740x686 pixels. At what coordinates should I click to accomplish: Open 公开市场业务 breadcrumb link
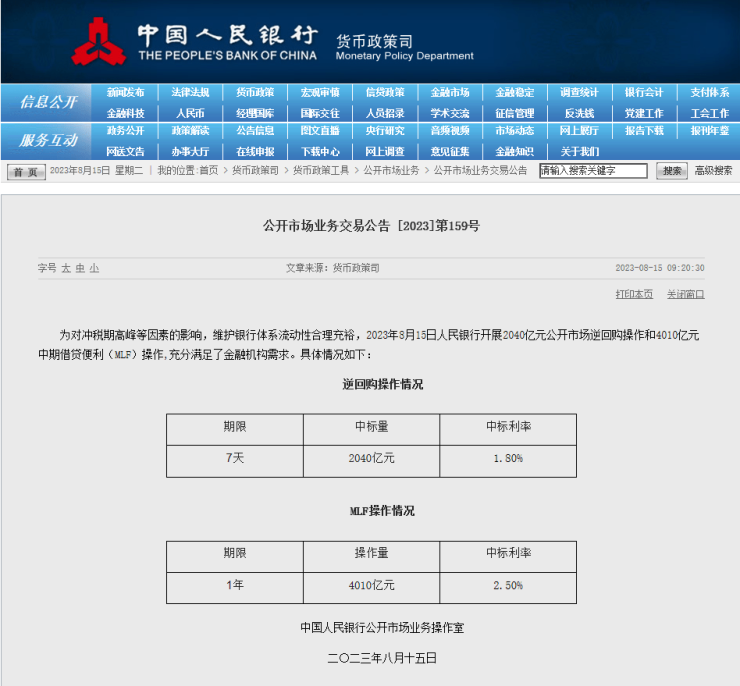point(391,170)
